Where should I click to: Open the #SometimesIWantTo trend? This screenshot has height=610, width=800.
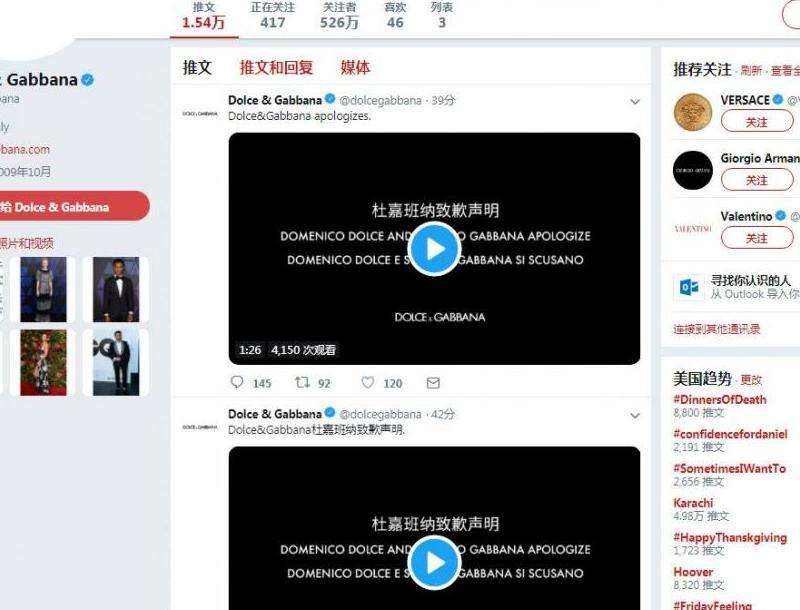(x=729, y=468)
